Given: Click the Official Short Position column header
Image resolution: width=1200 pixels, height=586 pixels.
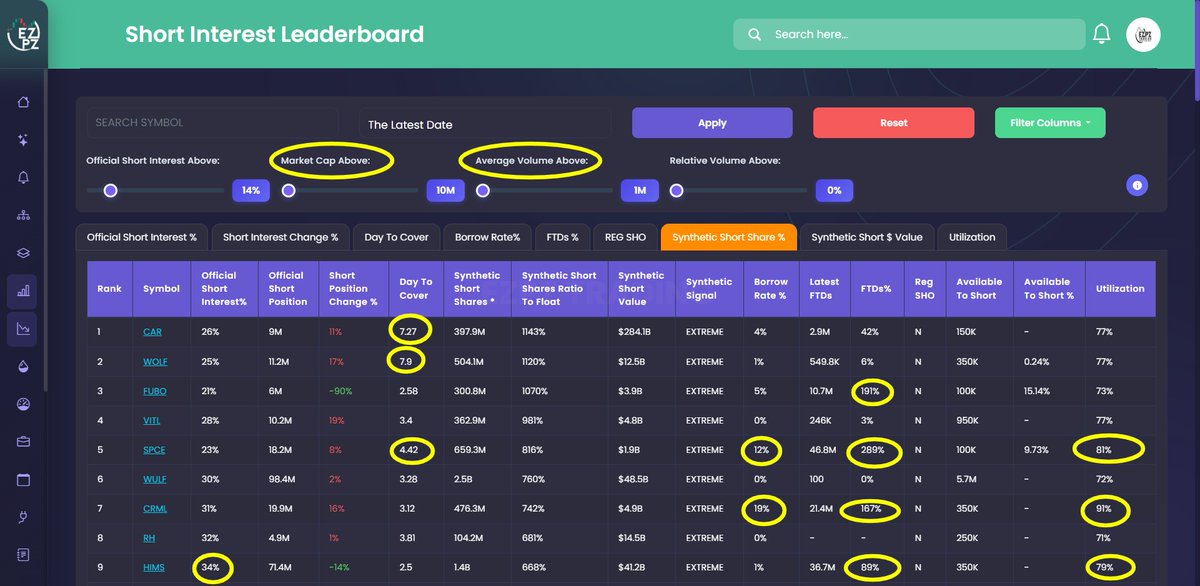Looking at the screenshot, I should pyautogui.click(x=286, y=289).
